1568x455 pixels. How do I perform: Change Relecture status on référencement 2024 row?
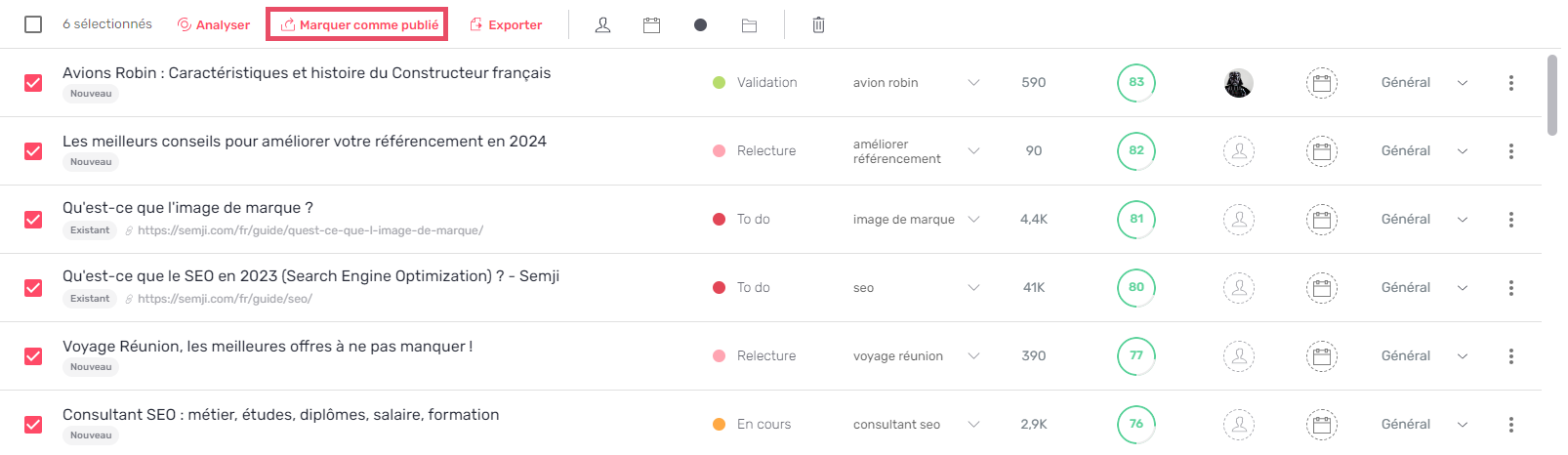(x=755, y=151)
